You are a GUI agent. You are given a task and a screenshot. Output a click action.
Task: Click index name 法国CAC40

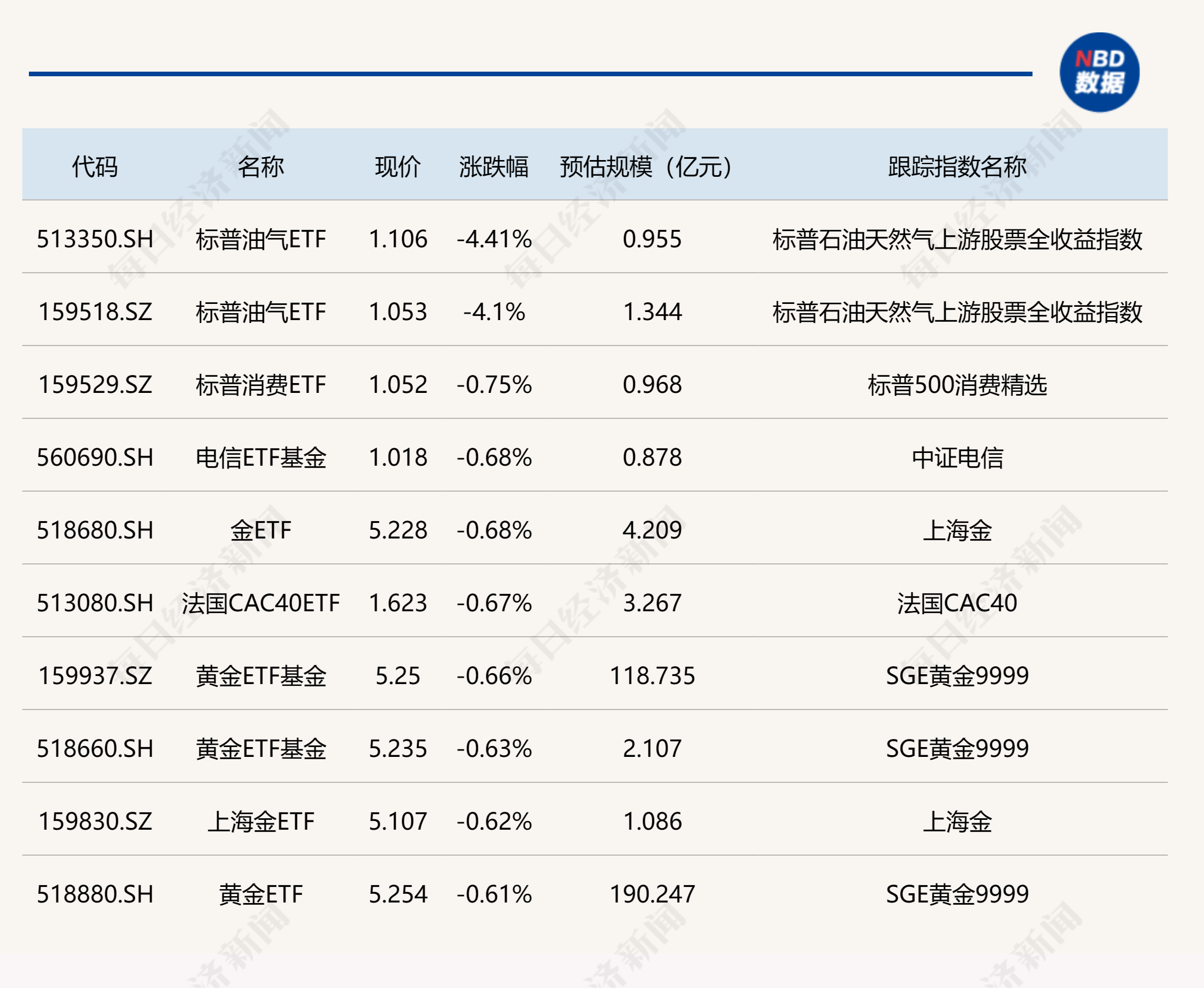click(957, 603)
